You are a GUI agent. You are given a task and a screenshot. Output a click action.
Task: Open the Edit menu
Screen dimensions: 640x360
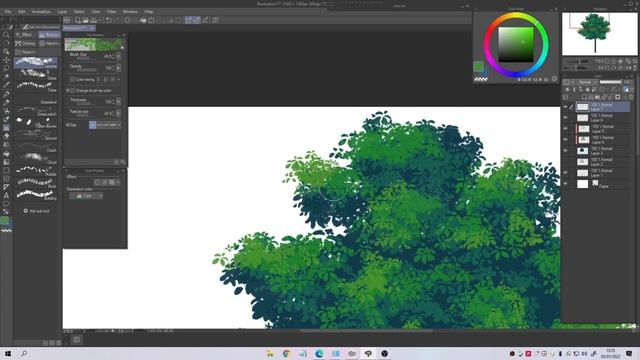(22, 12)
